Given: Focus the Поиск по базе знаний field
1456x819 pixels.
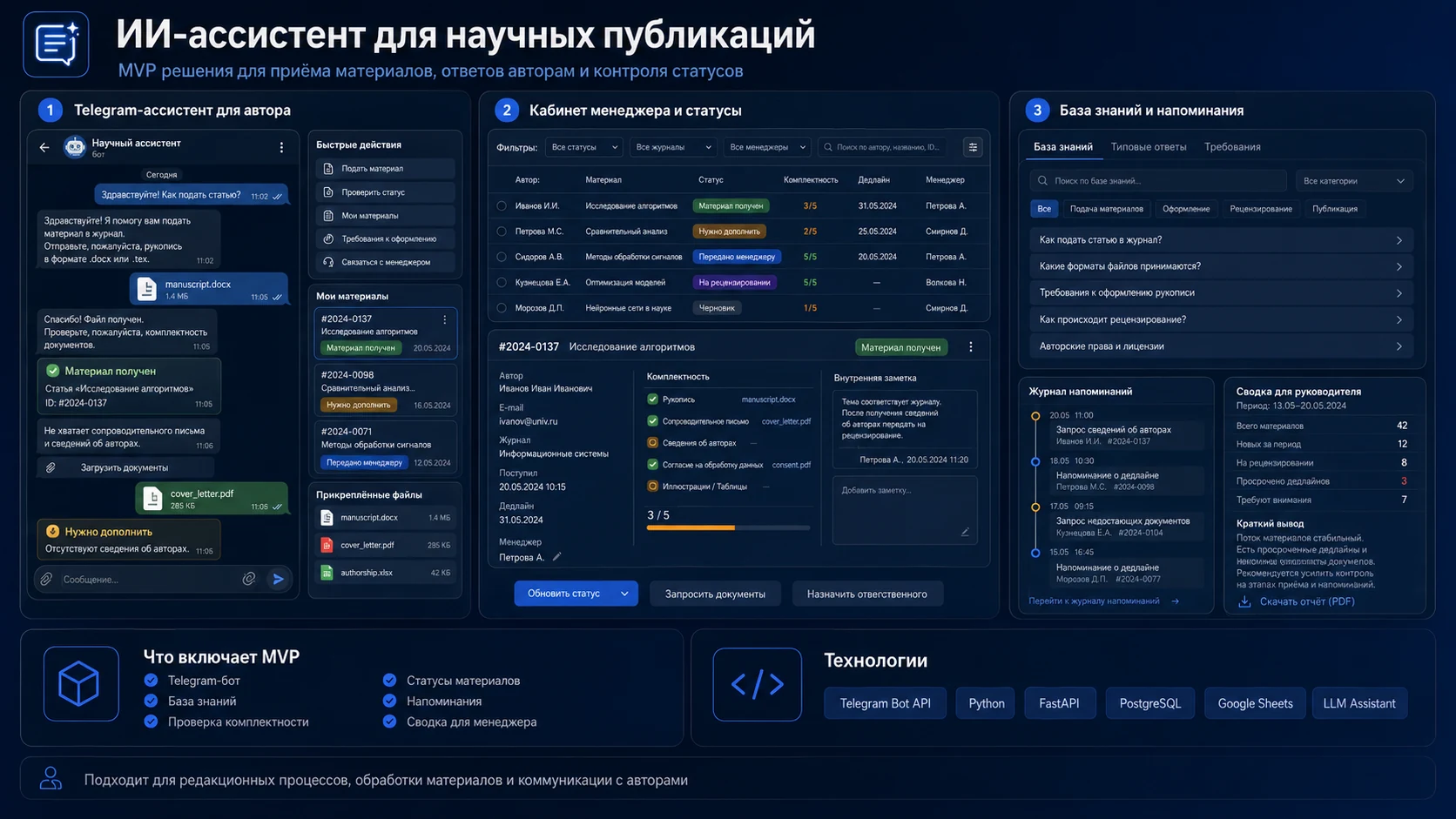Looking at the screenshot, I should point(1157,181).
